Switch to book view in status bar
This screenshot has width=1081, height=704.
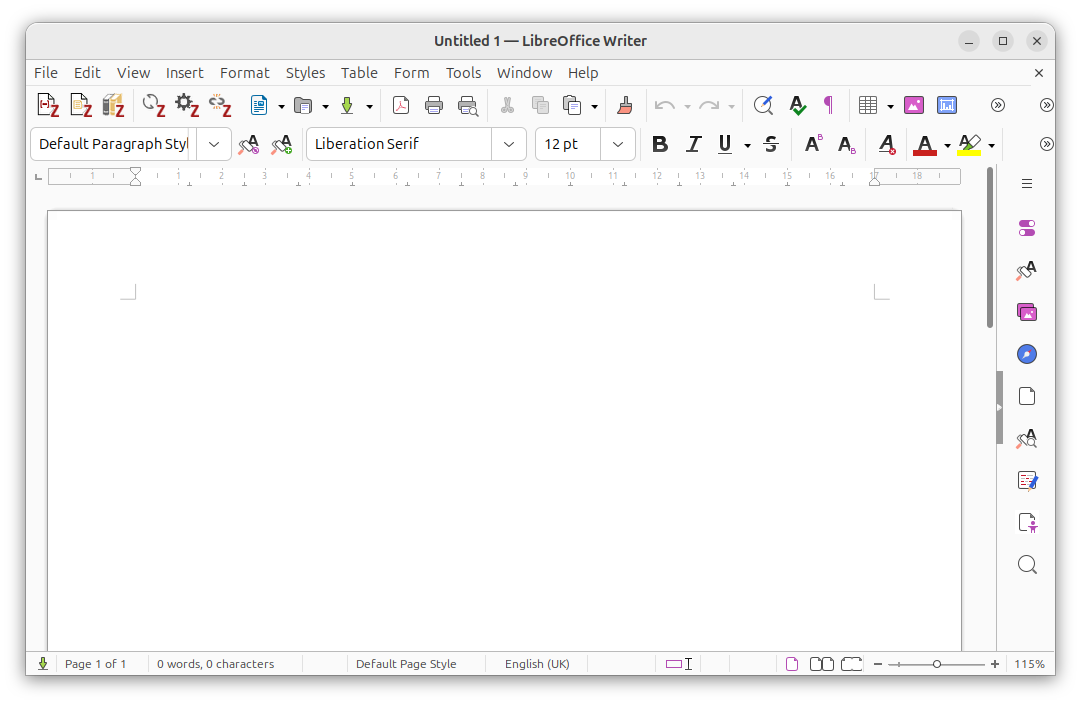click(852, 664)
